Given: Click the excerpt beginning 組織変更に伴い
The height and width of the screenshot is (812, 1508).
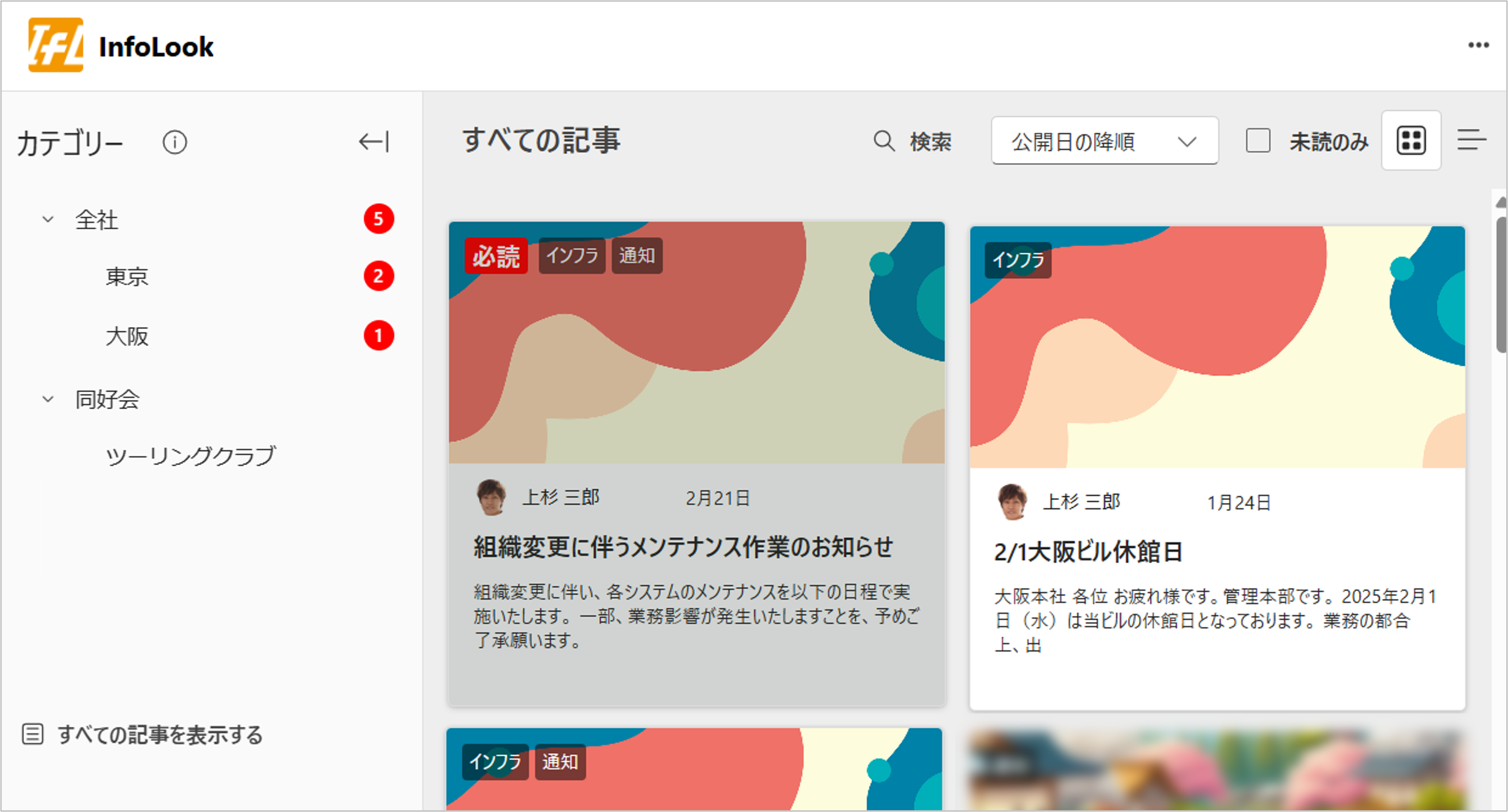Looking at the screenshot, I should (x=697, y=615).
